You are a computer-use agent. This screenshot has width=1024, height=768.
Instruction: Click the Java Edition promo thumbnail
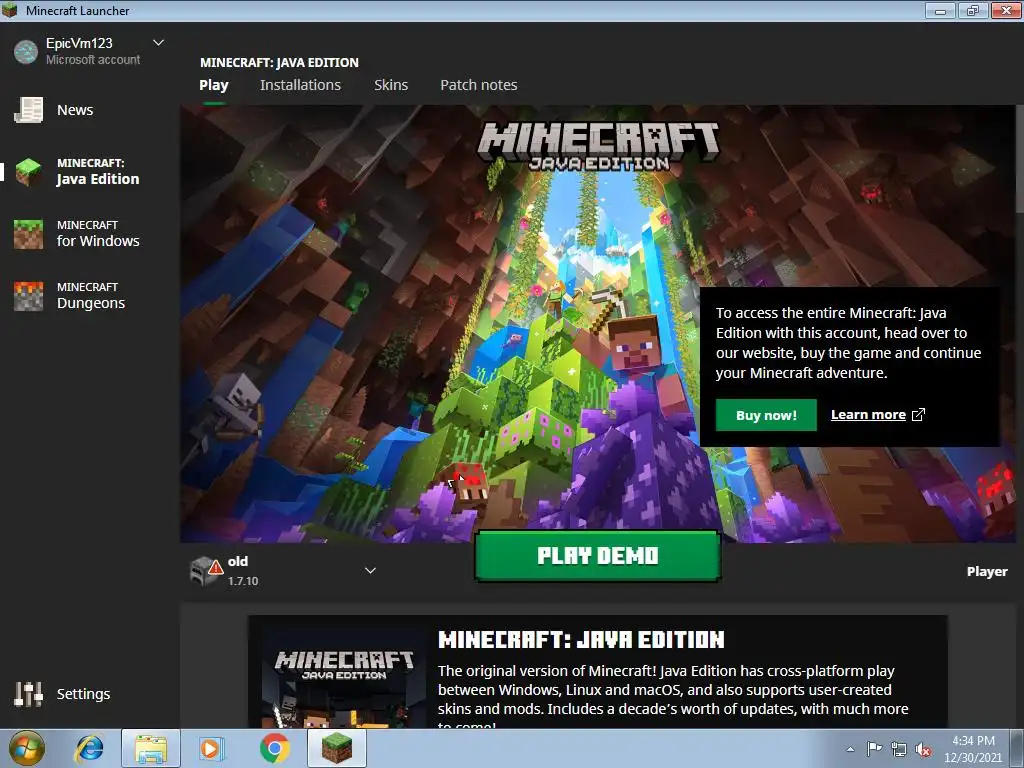(344, 679)
